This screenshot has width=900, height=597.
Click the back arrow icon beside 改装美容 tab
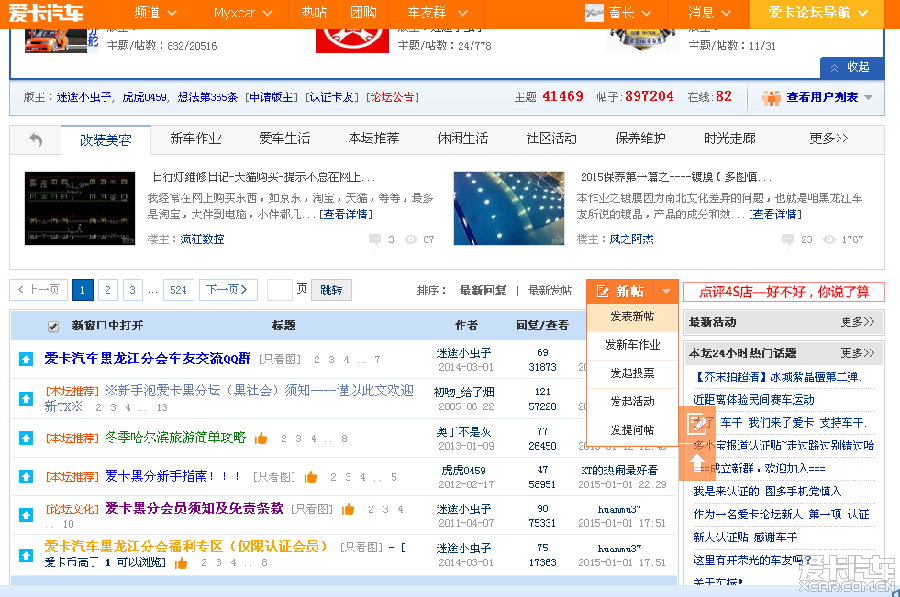pyautogui.click(x=36, y=139)
